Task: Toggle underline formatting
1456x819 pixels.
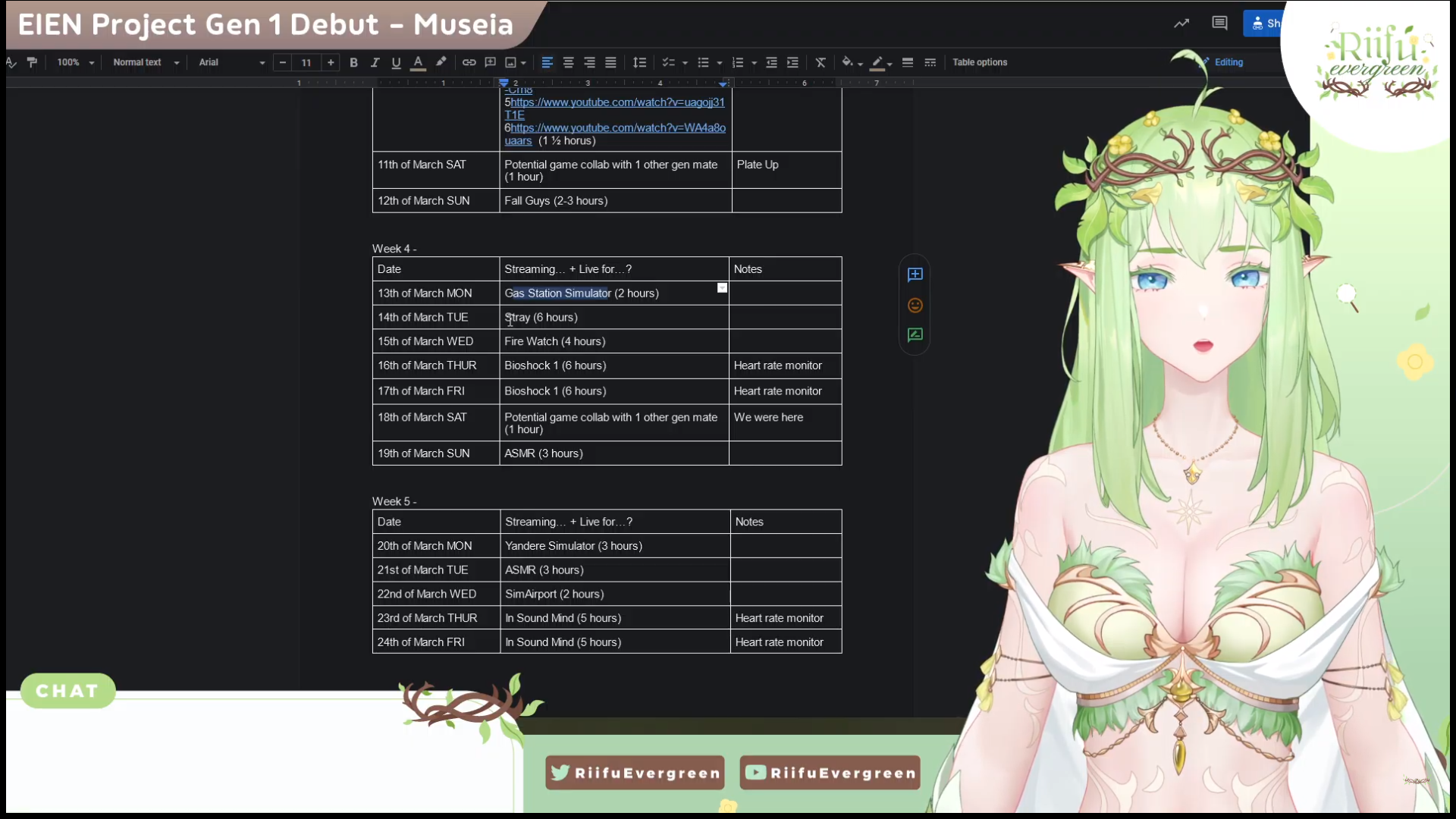Action: 396,62
